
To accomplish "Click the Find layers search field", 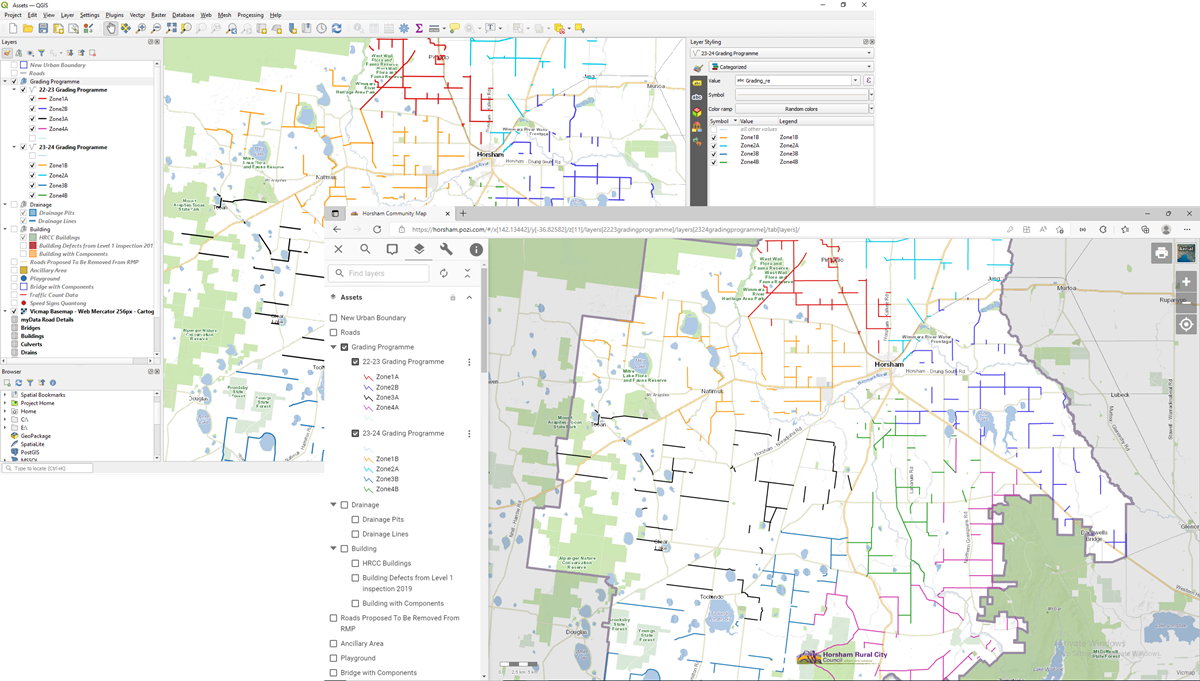I will 386,273.
